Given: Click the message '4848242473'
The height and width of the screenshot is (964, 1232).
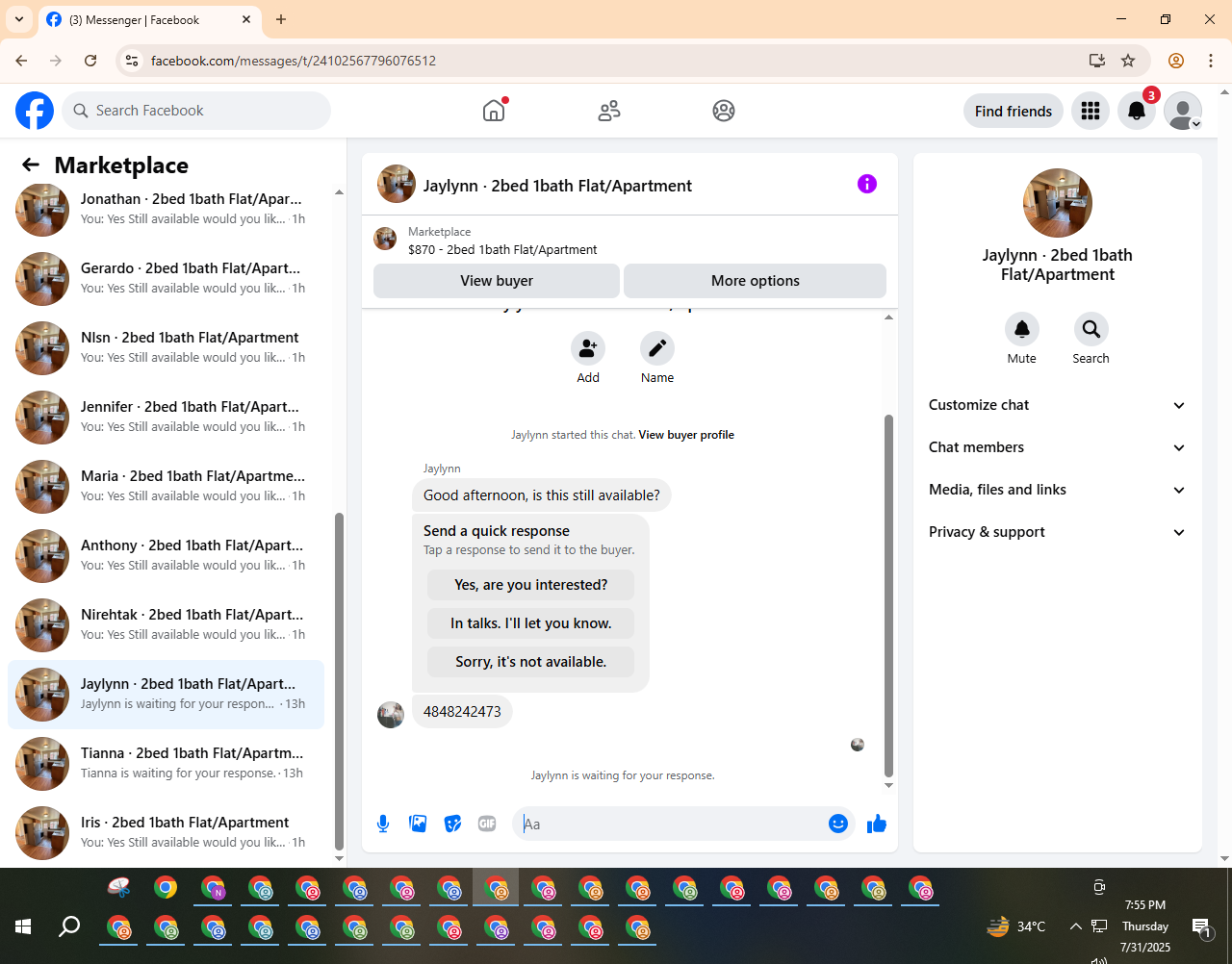Looking at the screenshot, I should (x=462, y=712).
